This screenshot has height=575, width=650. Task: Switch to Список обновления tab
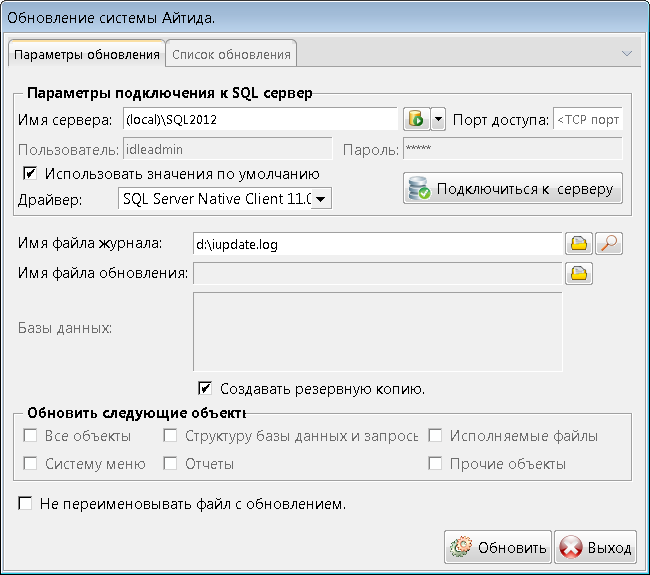point(231,54)
